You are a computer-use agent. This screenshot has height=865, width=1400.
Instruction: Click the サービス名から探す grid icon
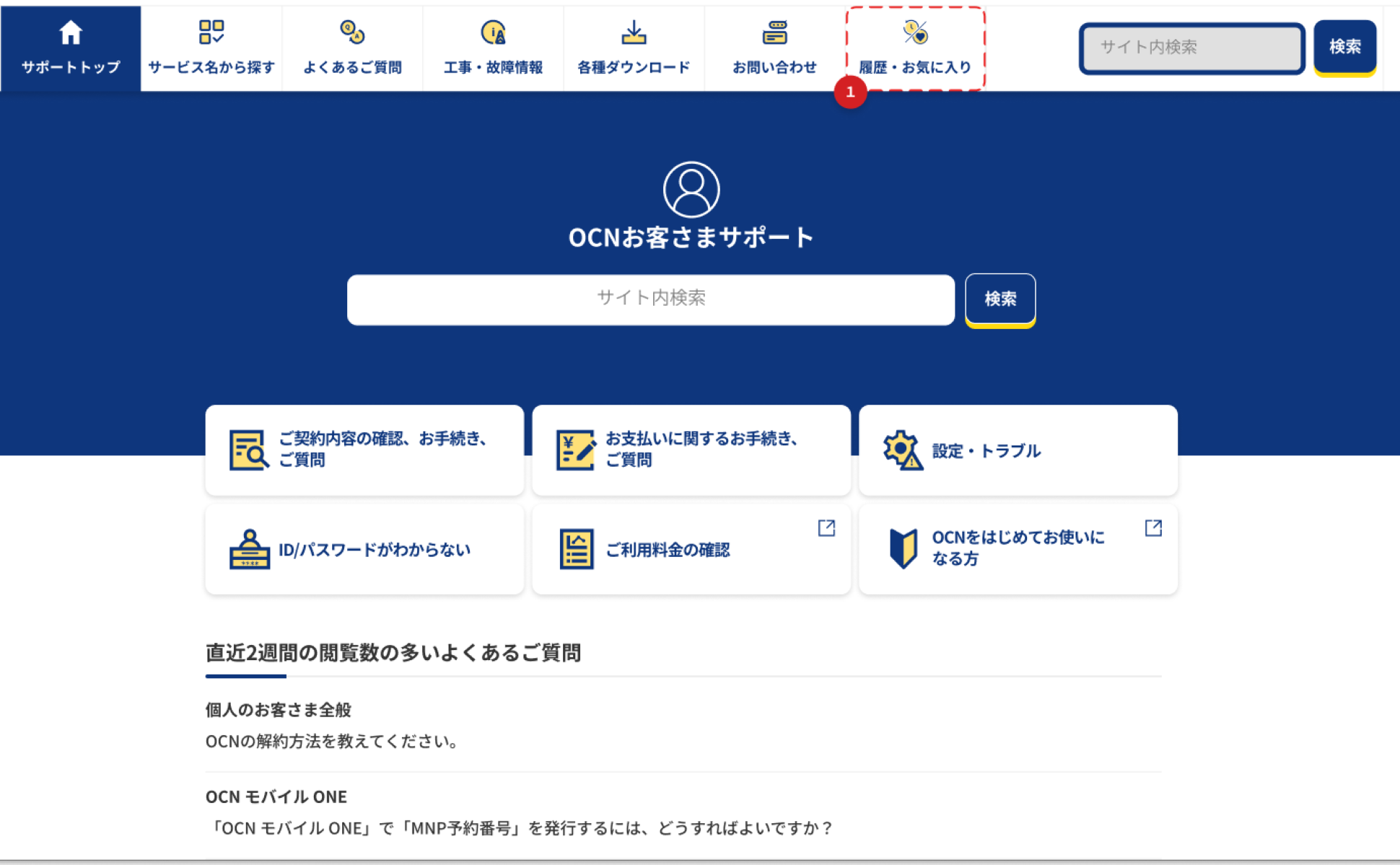(x=211, y=32)
